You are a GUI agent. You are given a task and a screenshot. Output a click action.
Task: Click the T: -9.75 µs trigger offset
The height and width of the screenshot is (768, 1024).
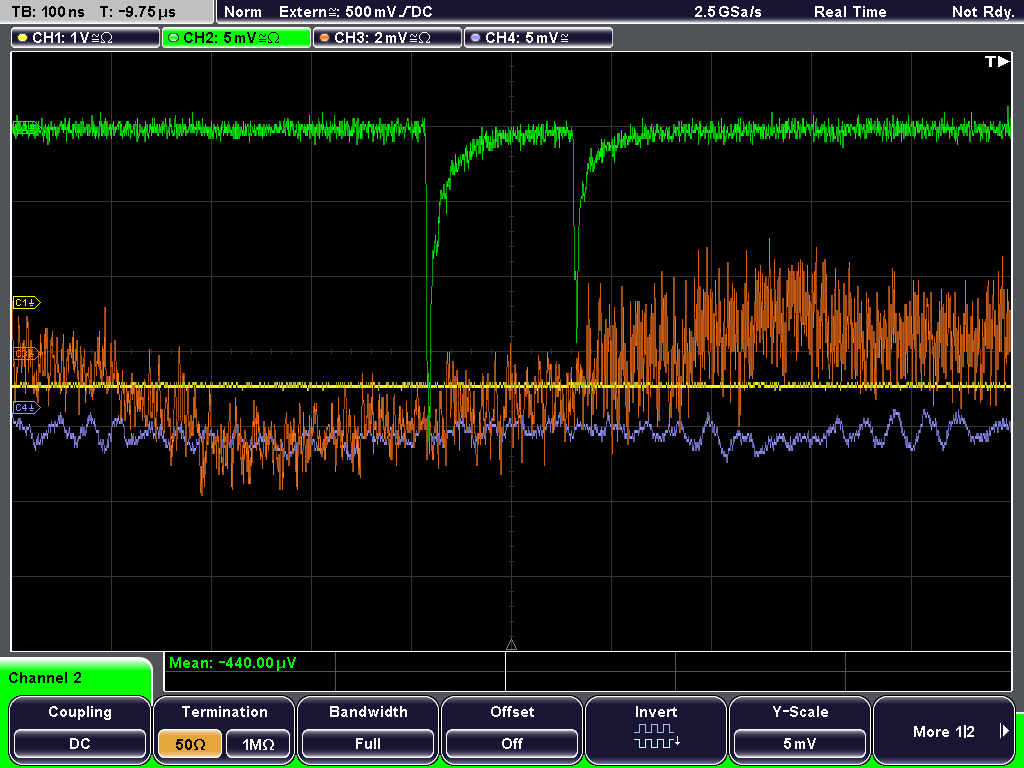(x=138, y=12)
